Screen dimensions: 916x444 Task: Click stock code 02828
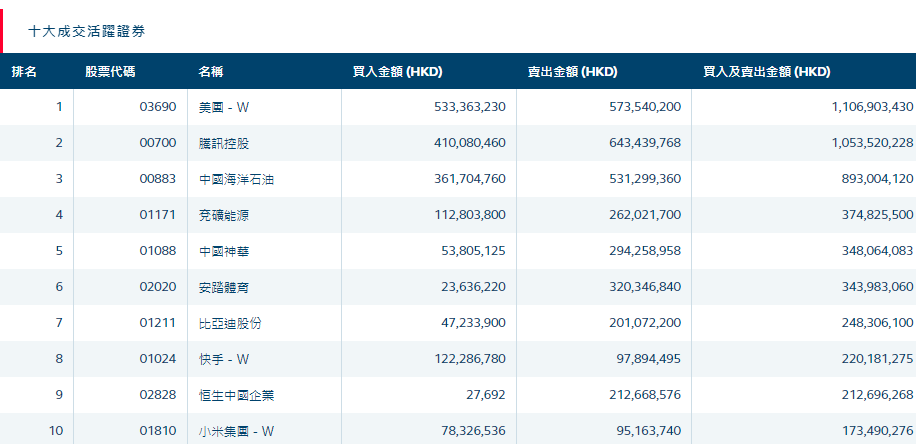(158, 395)
